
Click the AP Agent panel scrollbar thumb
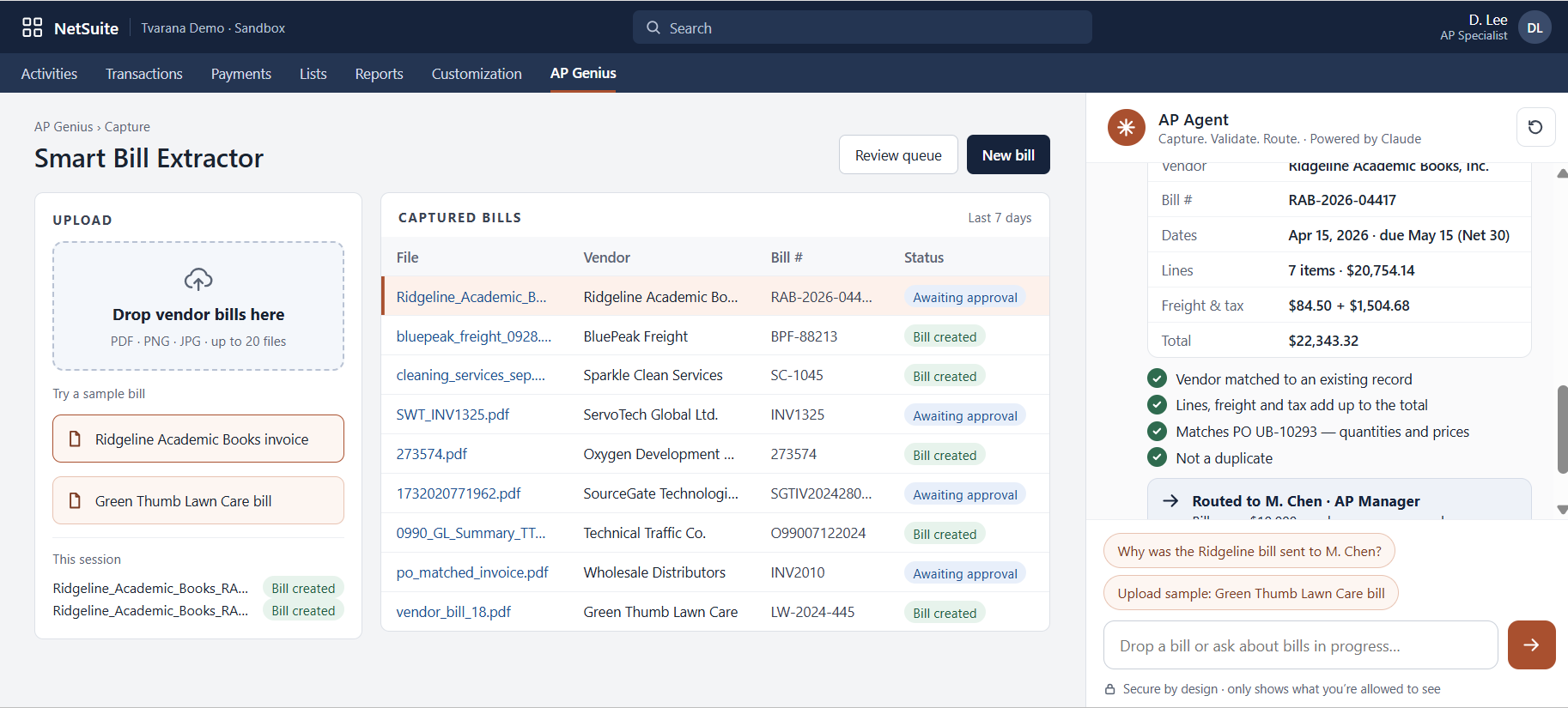[1562, 429]
